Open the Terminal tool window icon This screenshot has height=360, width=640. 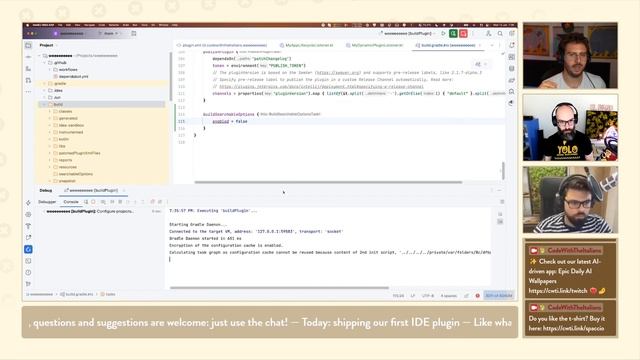pos(28,261)
